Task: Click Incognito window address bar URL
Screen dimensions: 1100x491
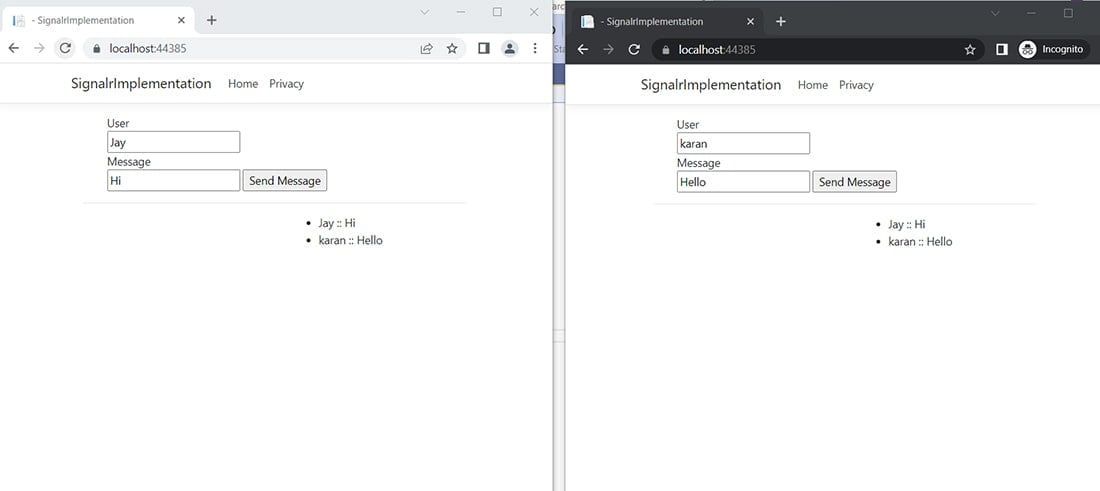Action: 717,50
